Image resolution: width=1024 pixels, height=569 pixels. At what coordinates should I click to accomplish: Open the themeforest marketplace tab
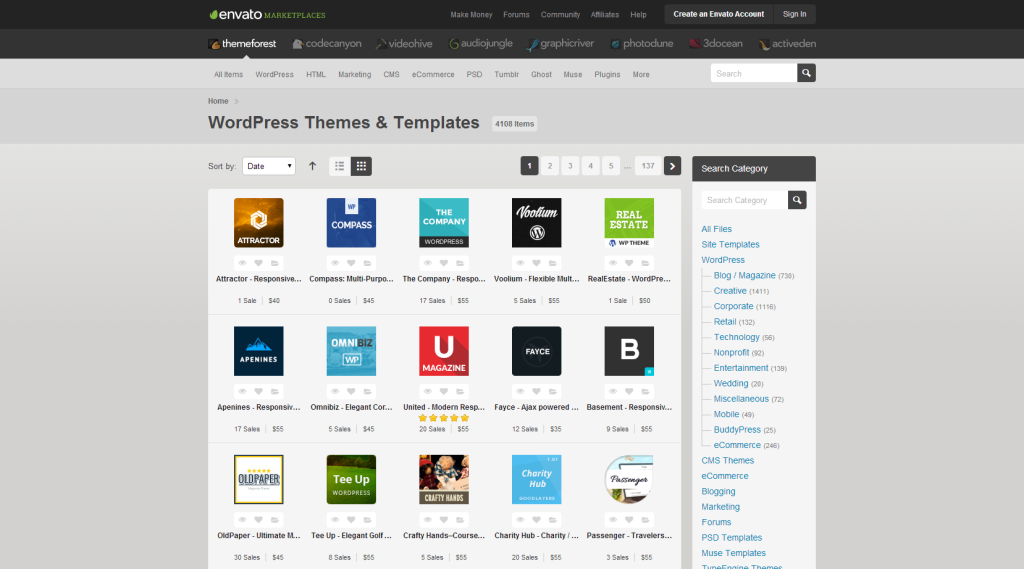click(x=242, y=44)
